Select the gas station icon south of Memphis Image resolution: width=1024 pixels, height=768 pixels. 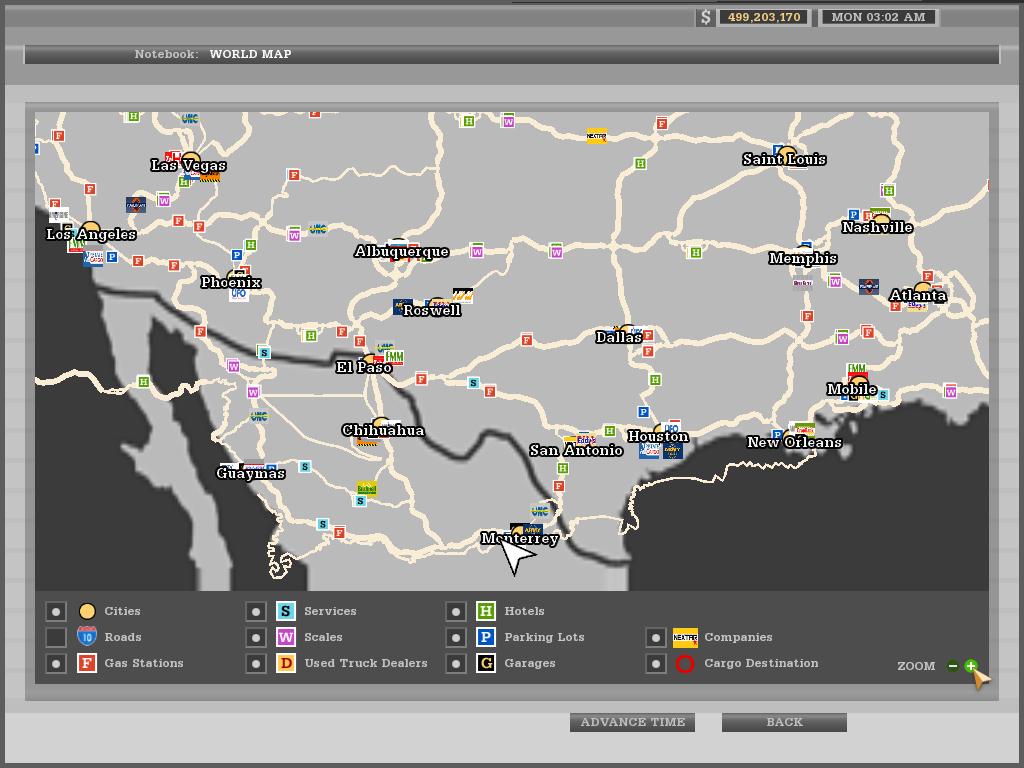click(x=807, y=316)
